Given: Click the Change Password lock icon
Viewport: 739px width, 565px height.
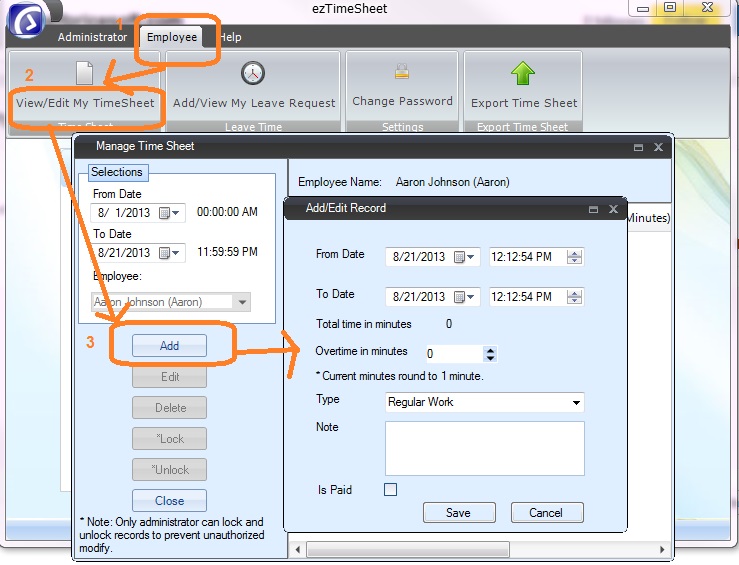Looking at the screenshot, I should pos(402,72).
